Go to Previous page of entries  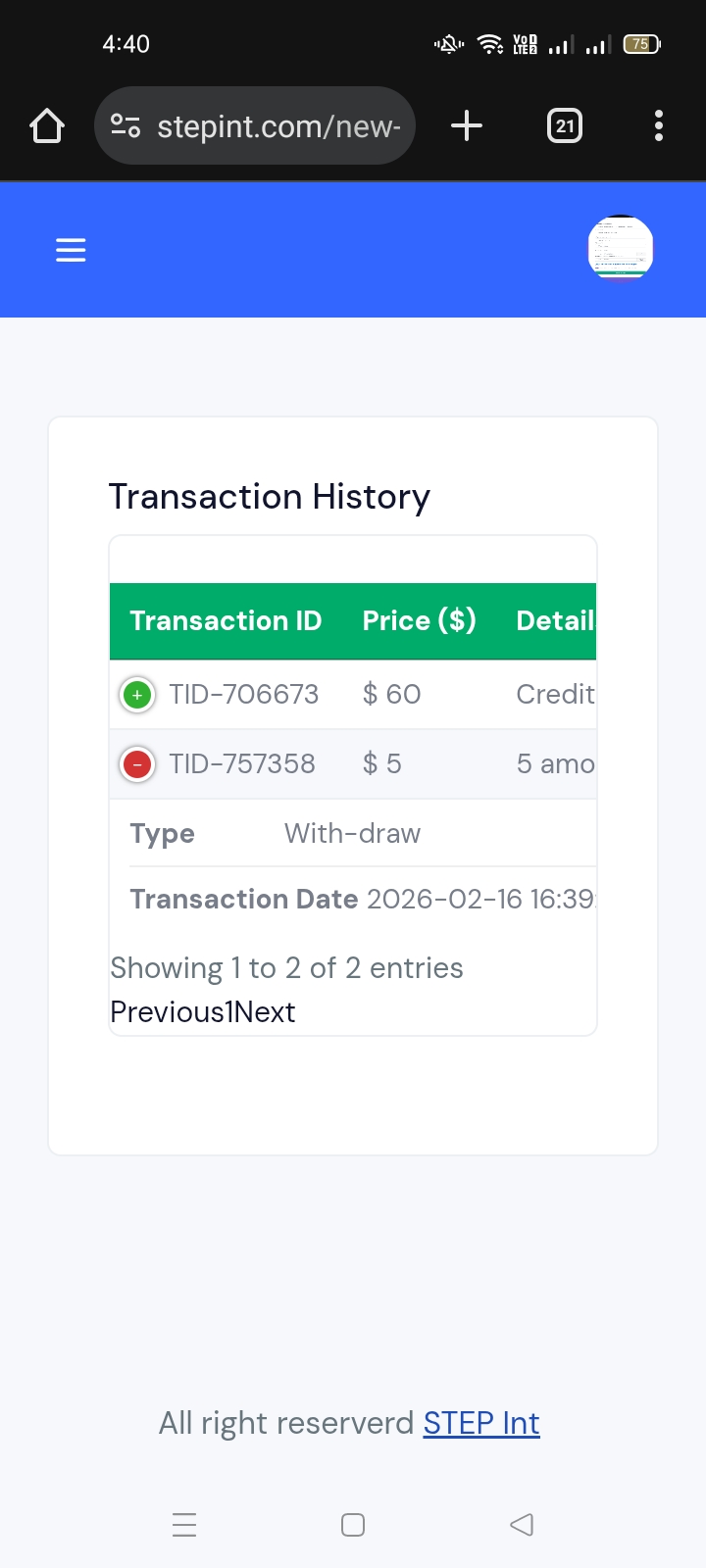[x=168, y=1011]
